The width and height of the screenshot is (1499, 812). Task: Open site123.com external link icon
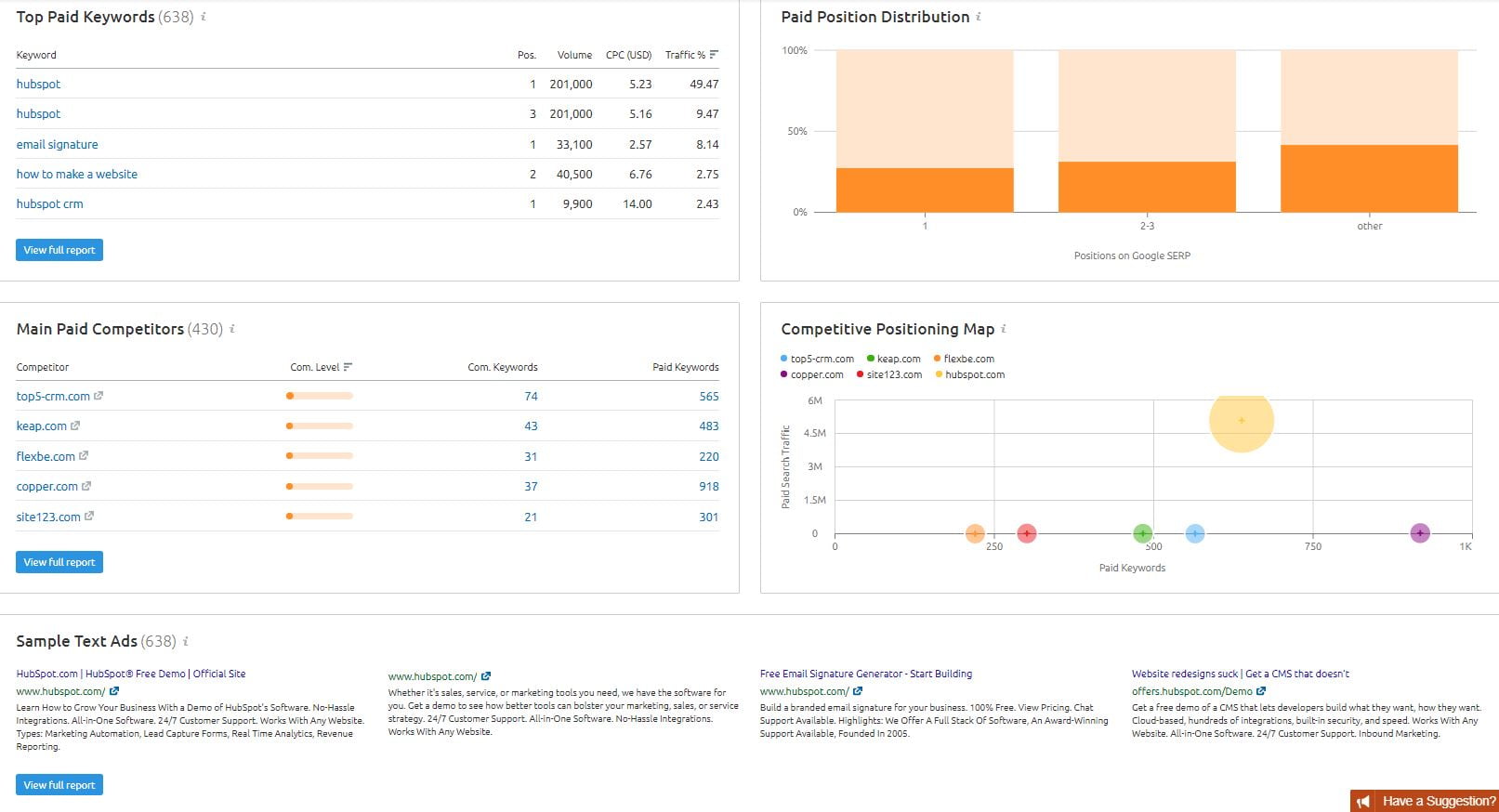coord(89,517)
